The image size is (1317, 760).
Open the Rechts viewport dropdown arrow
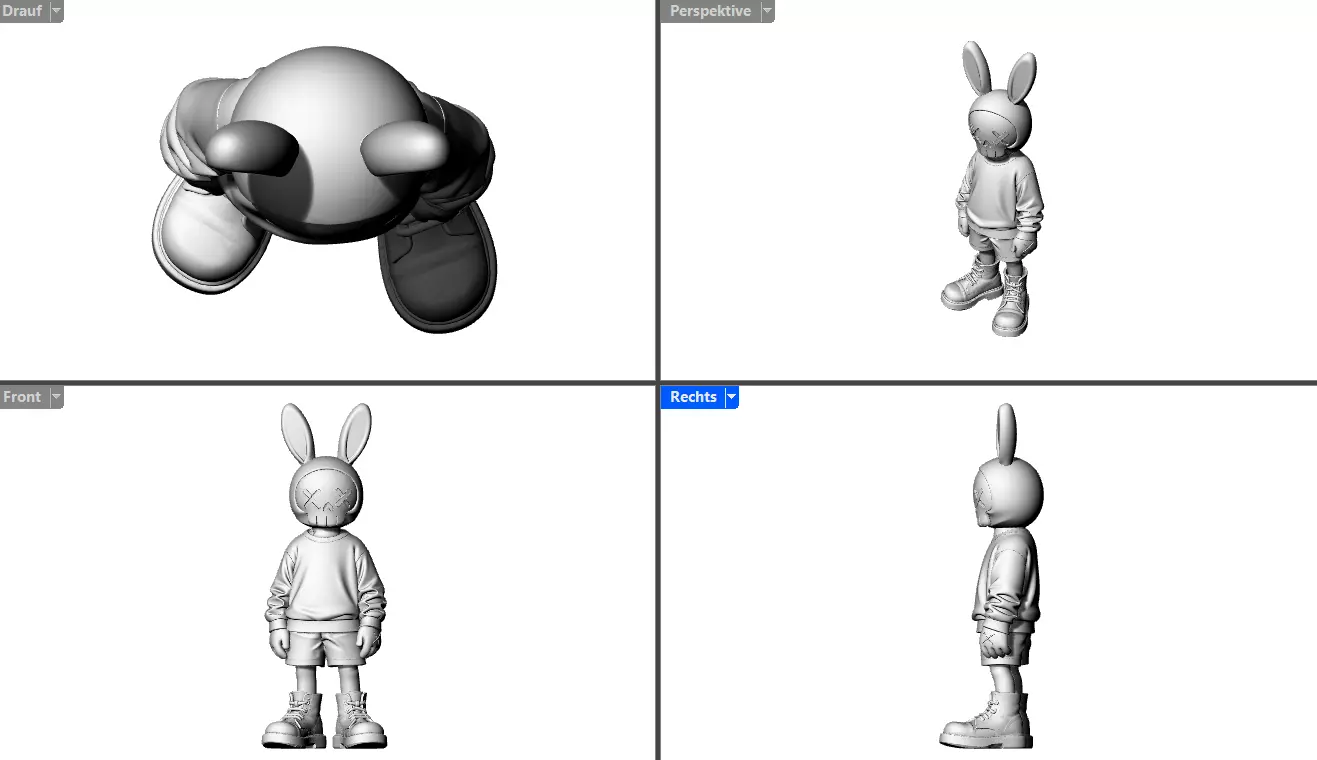(x=731, y=397)
